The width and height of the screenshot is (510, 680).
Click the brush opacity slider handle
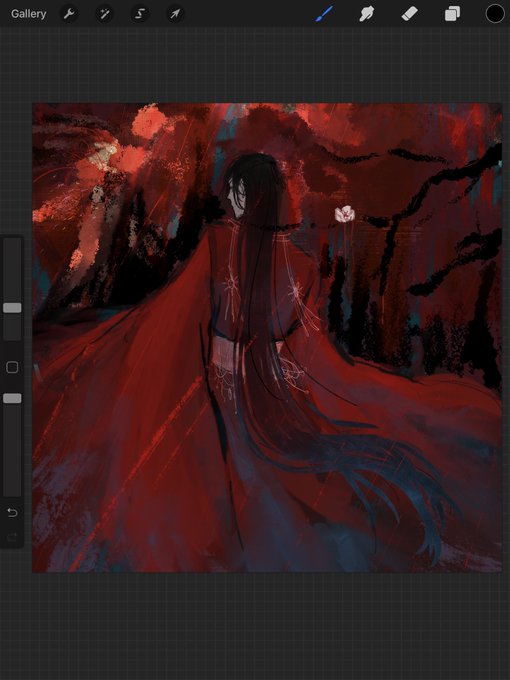pos(12,398)
